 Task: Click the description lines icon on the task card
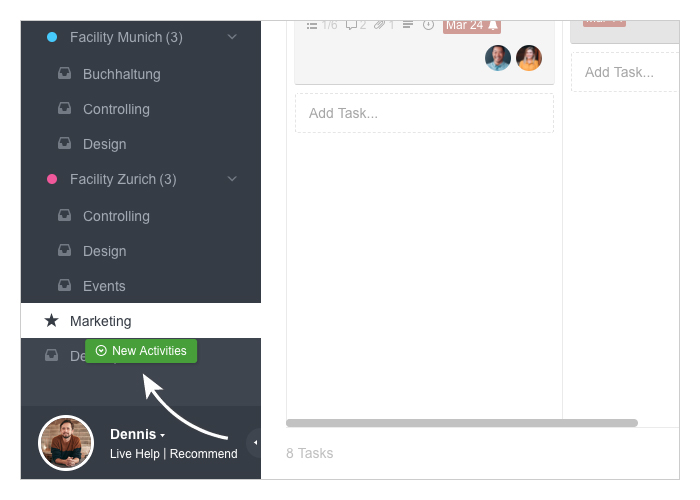[x=408, y=25]
